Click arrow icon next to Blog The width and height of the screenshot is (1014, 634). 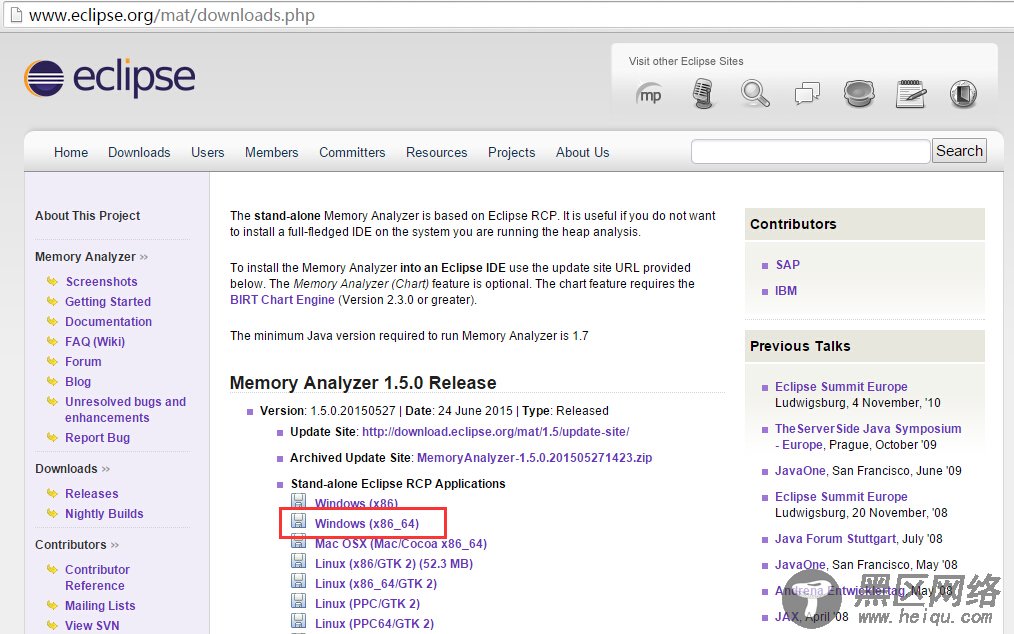(52, 381)
